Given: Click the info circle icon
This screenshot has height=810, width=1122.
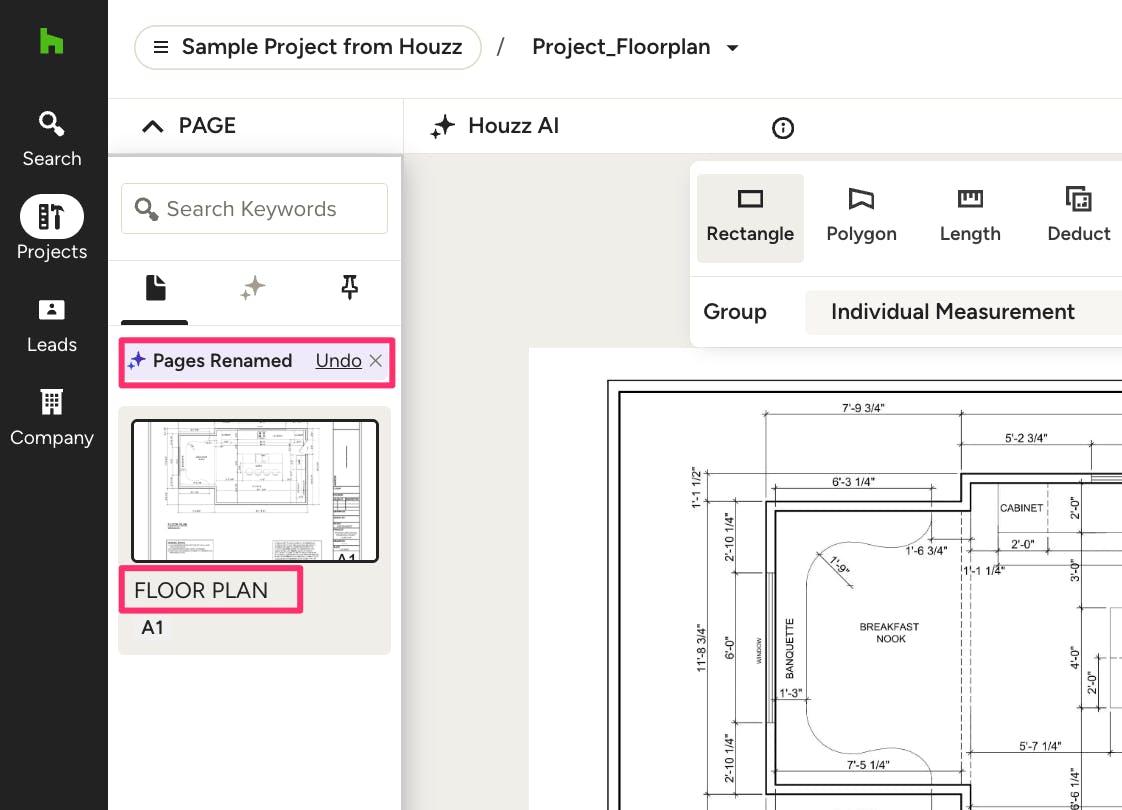Looking at the screenshot, I should (783, 128).
